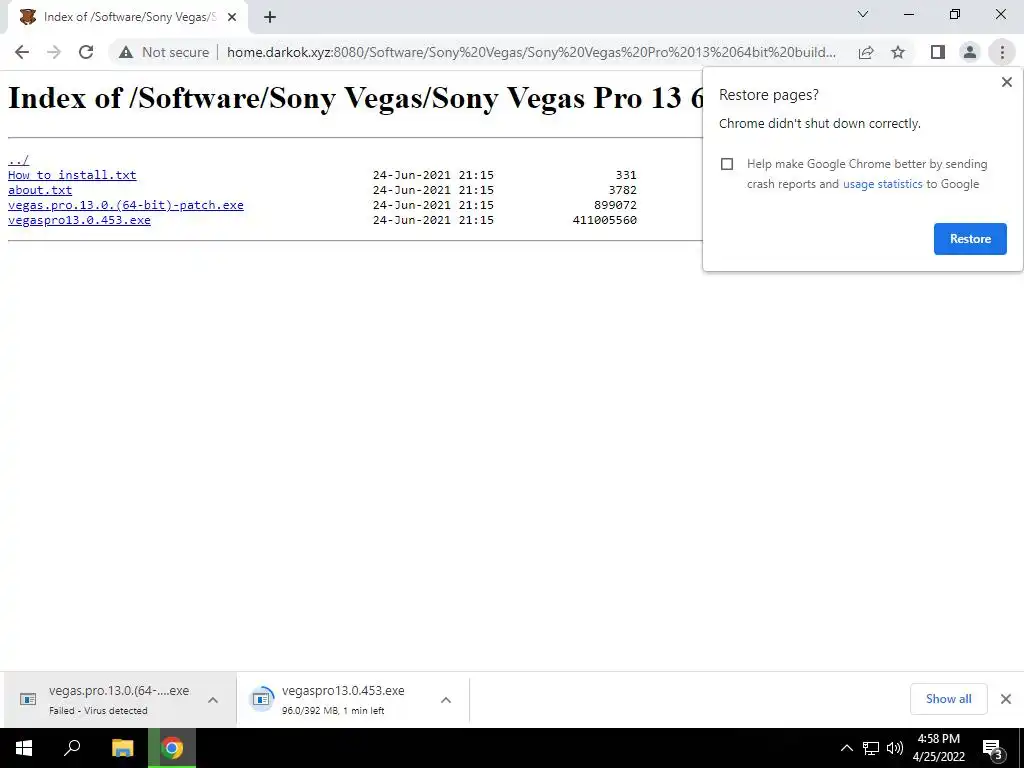Go back to the previous page
The height and width of the screenshot is (768, 1024).
(x=22, y=52)
